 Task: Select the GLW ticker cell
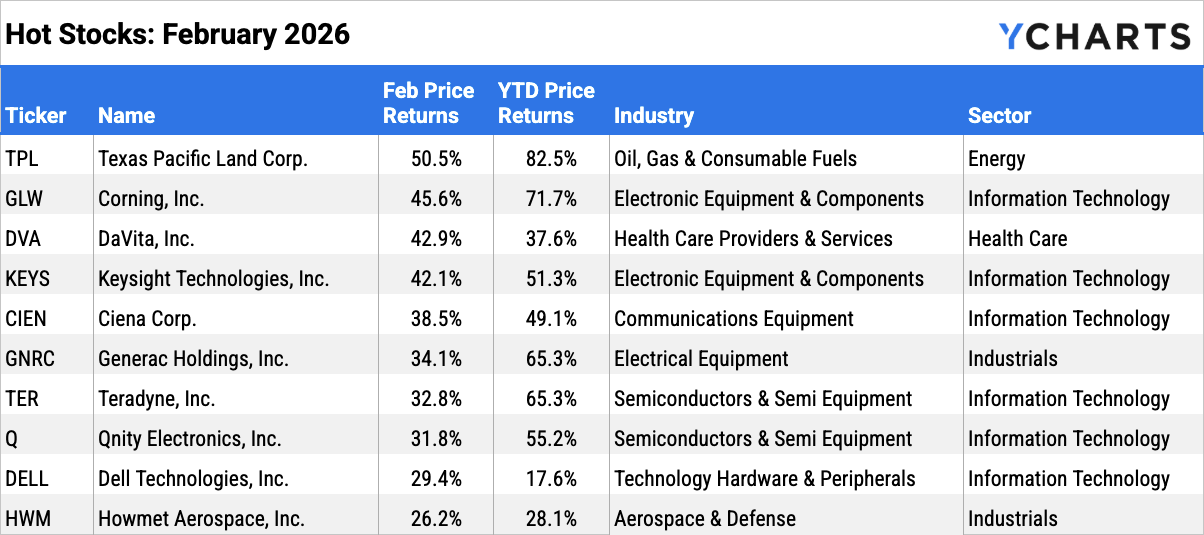(25, 199)
